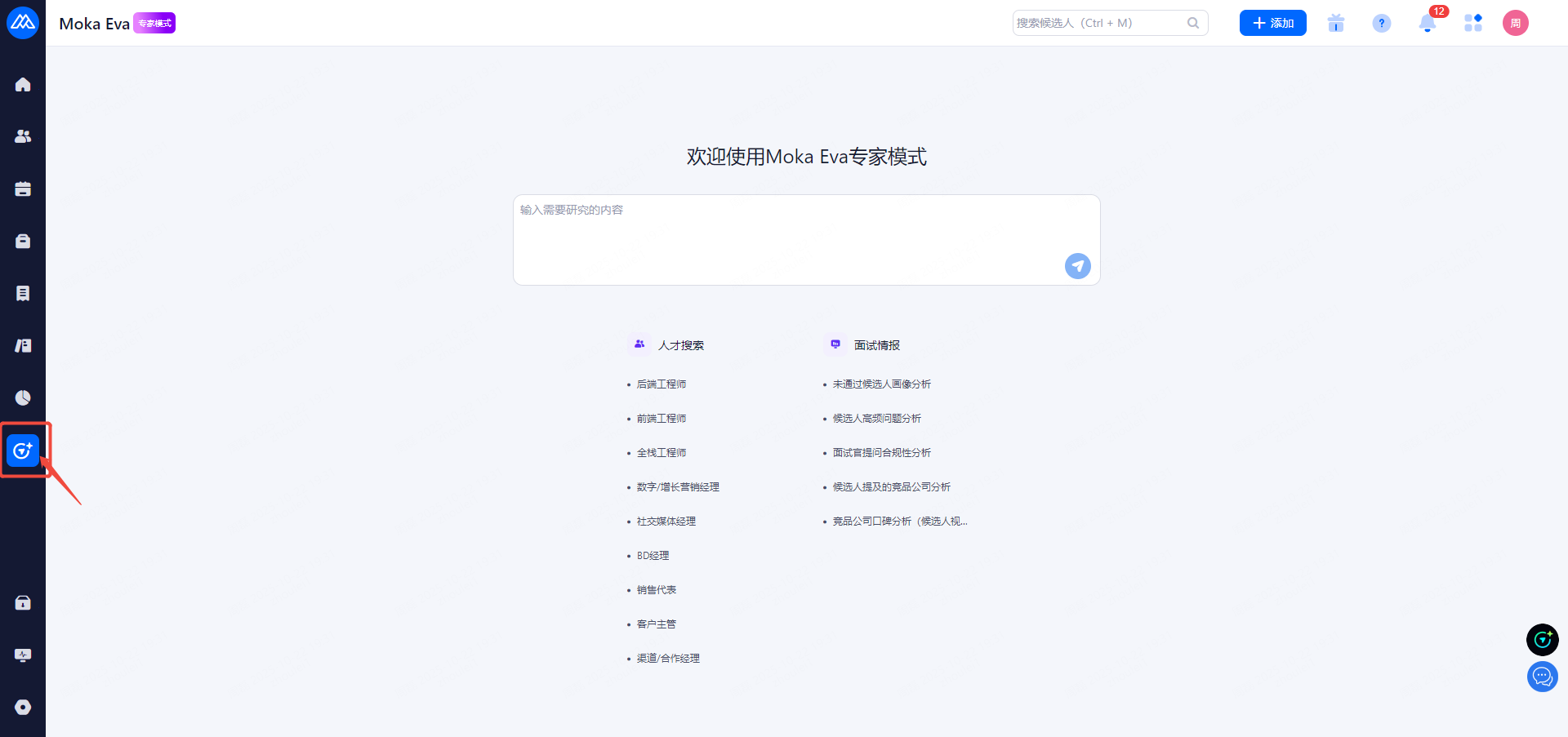Image resolution: width=1568 pixels, height=737 pixels.
Task: Open the floating Eva assistant button
Action: coord(1542,640)
